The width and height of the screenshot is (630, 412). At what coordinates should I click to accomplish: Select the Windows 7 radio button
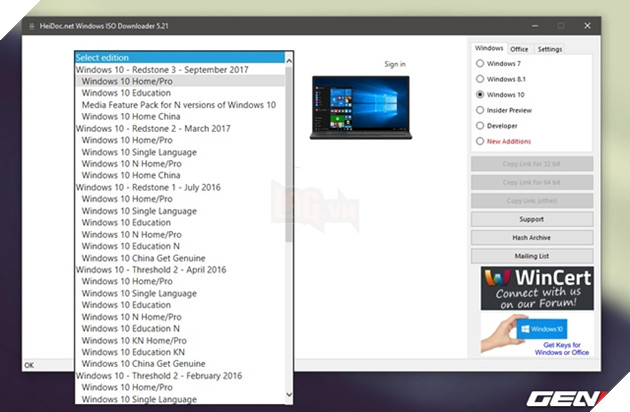[x=480, y=64]
